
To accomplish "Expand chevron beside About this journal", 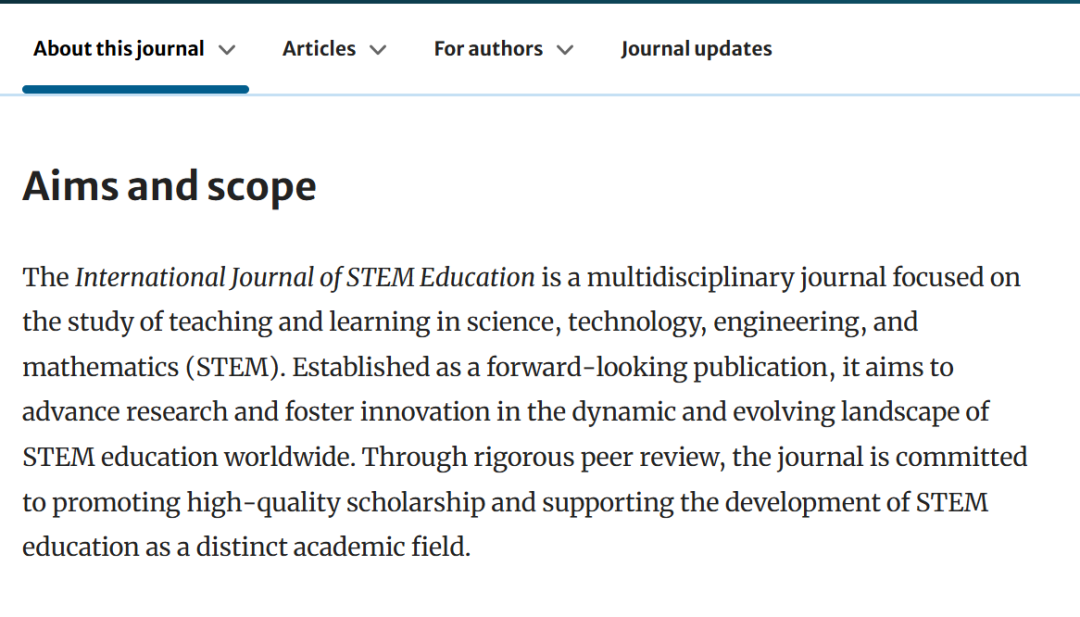I will 227,50.
